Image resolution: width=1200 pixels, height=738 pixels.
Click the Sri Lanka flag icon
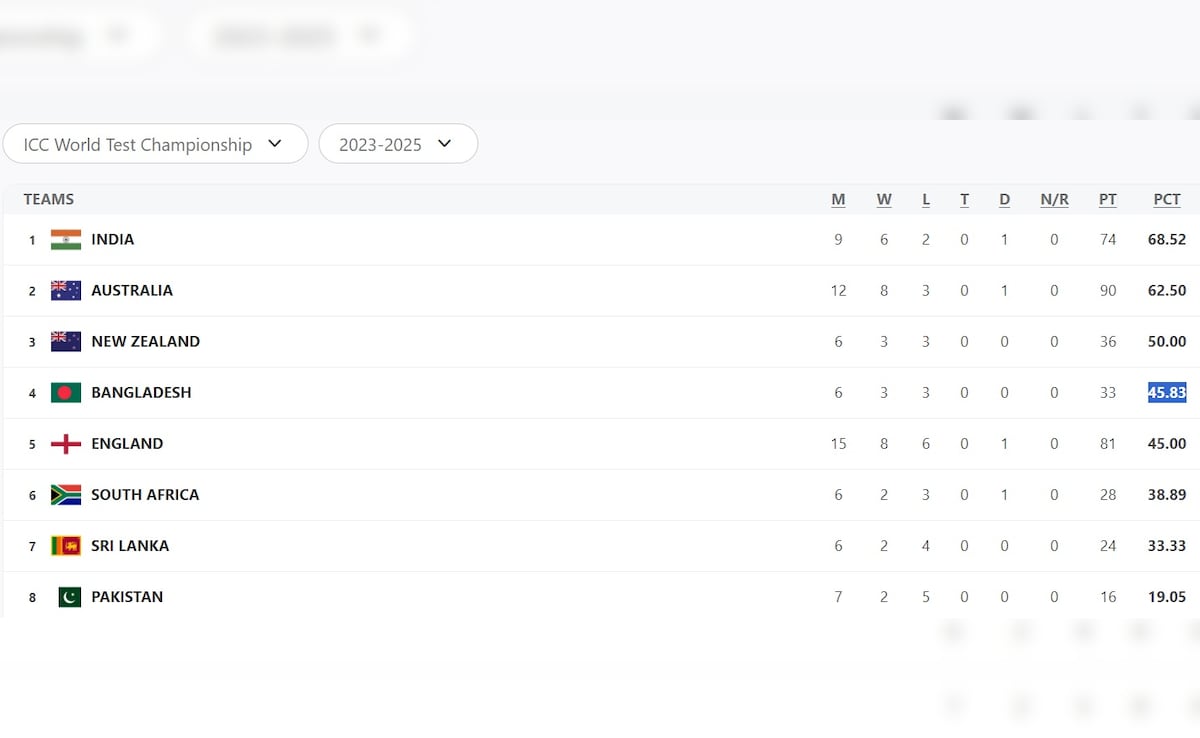coord(66,546)
